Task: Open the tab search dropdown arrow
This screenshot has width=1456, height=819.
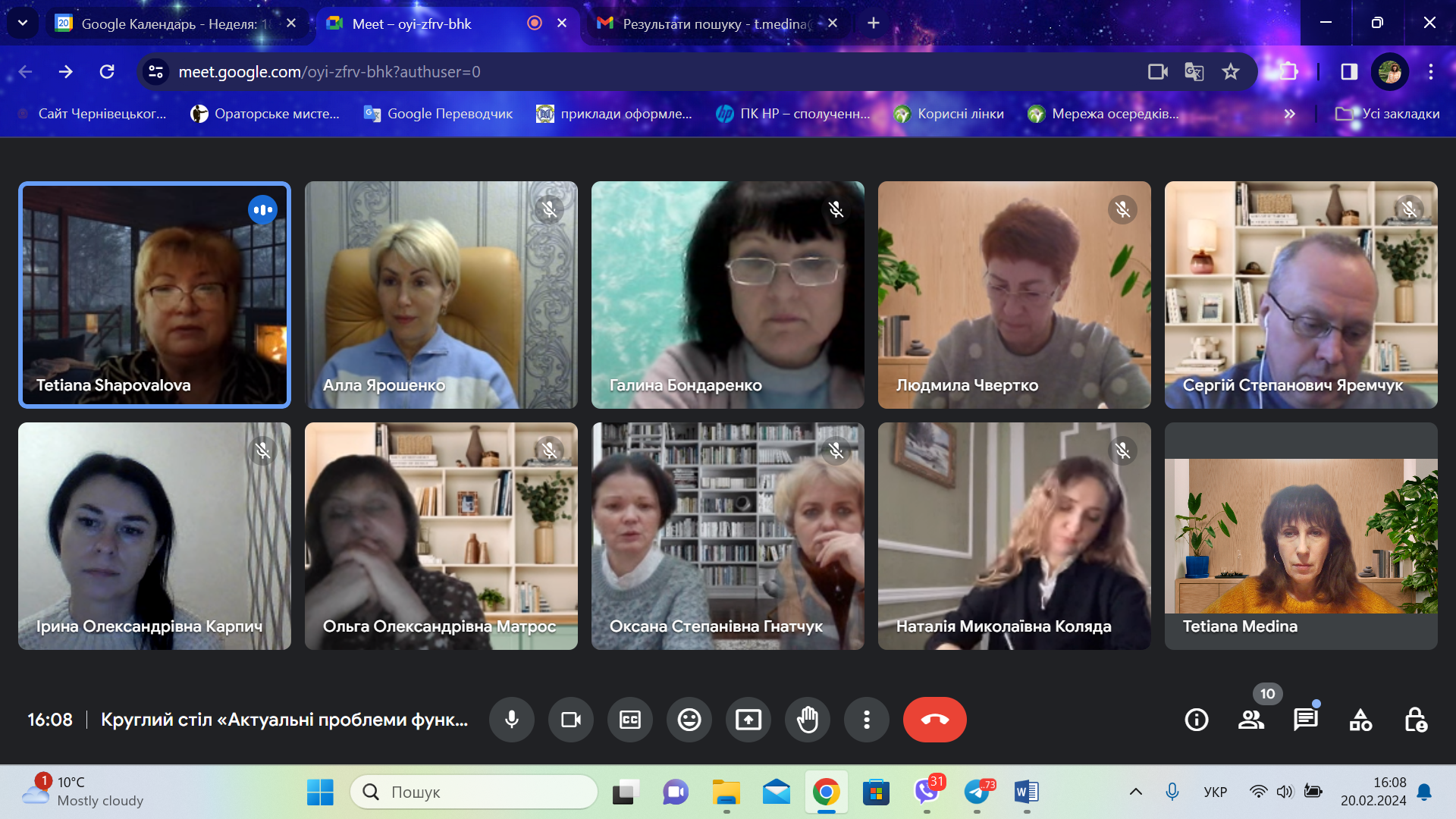Action: click(x=23, y=23)
